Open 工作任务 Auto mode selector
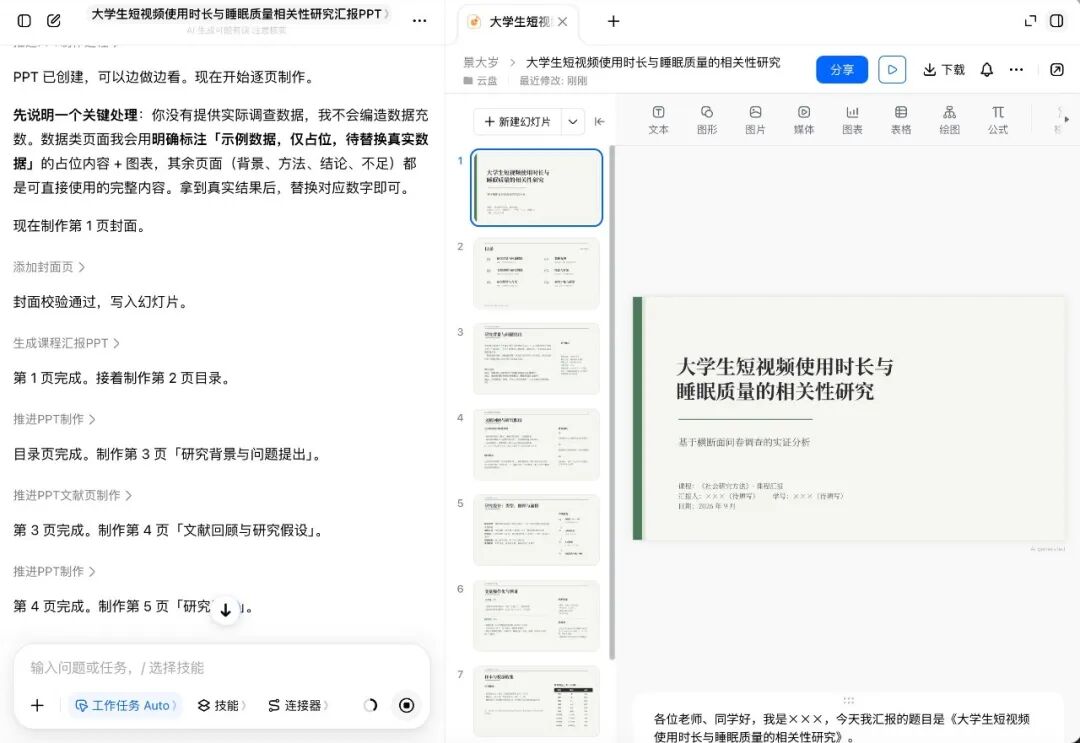Viewport: 1080px width, 743px height. click(125, 705)
